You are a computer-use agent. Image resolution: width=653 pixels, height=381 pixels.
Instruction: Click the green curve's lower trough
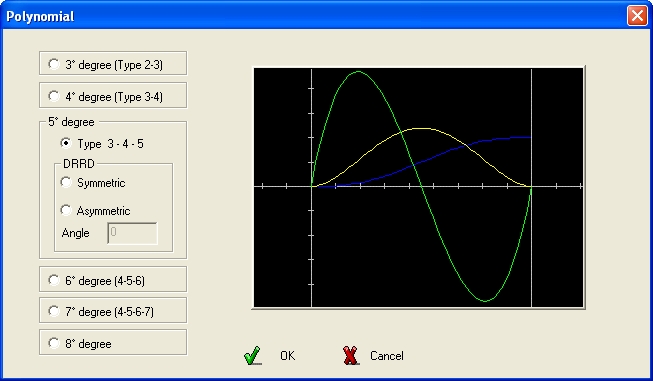(x=485, y=301)
